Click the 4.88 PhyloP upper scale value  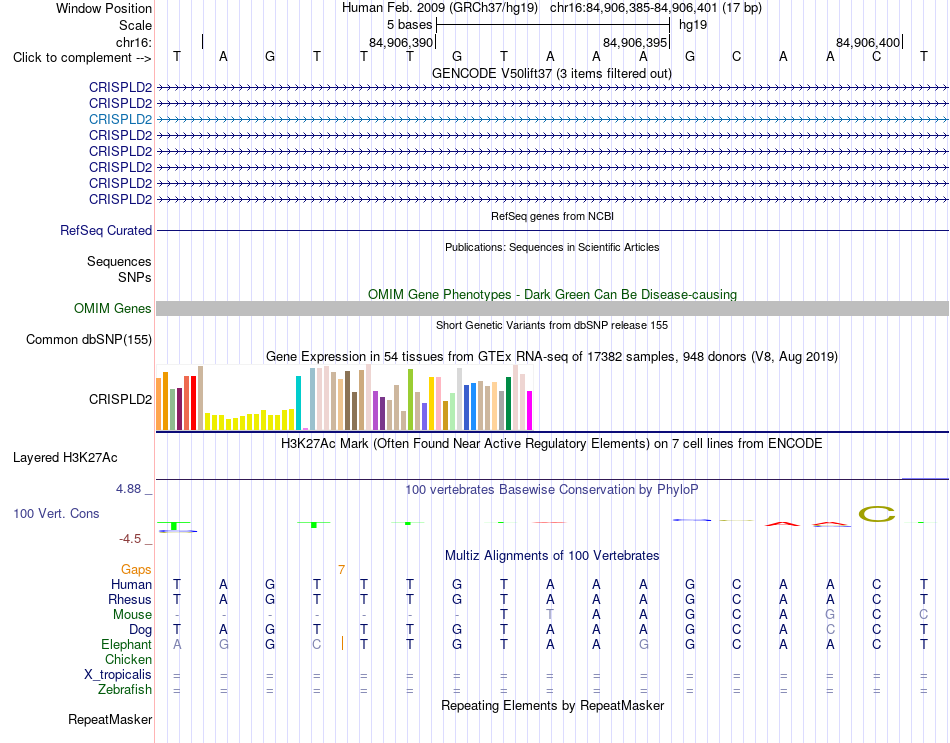click(x=128, y=488)
